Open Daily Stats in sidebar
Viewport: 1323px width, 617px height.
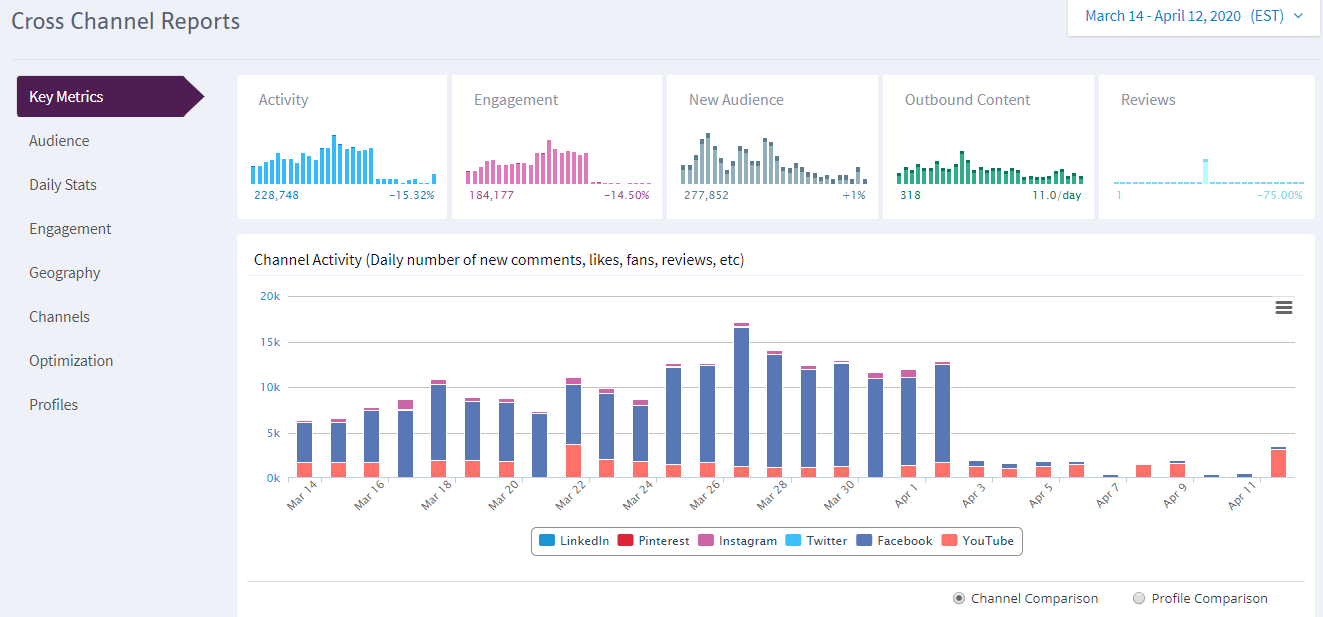(63, 185)
